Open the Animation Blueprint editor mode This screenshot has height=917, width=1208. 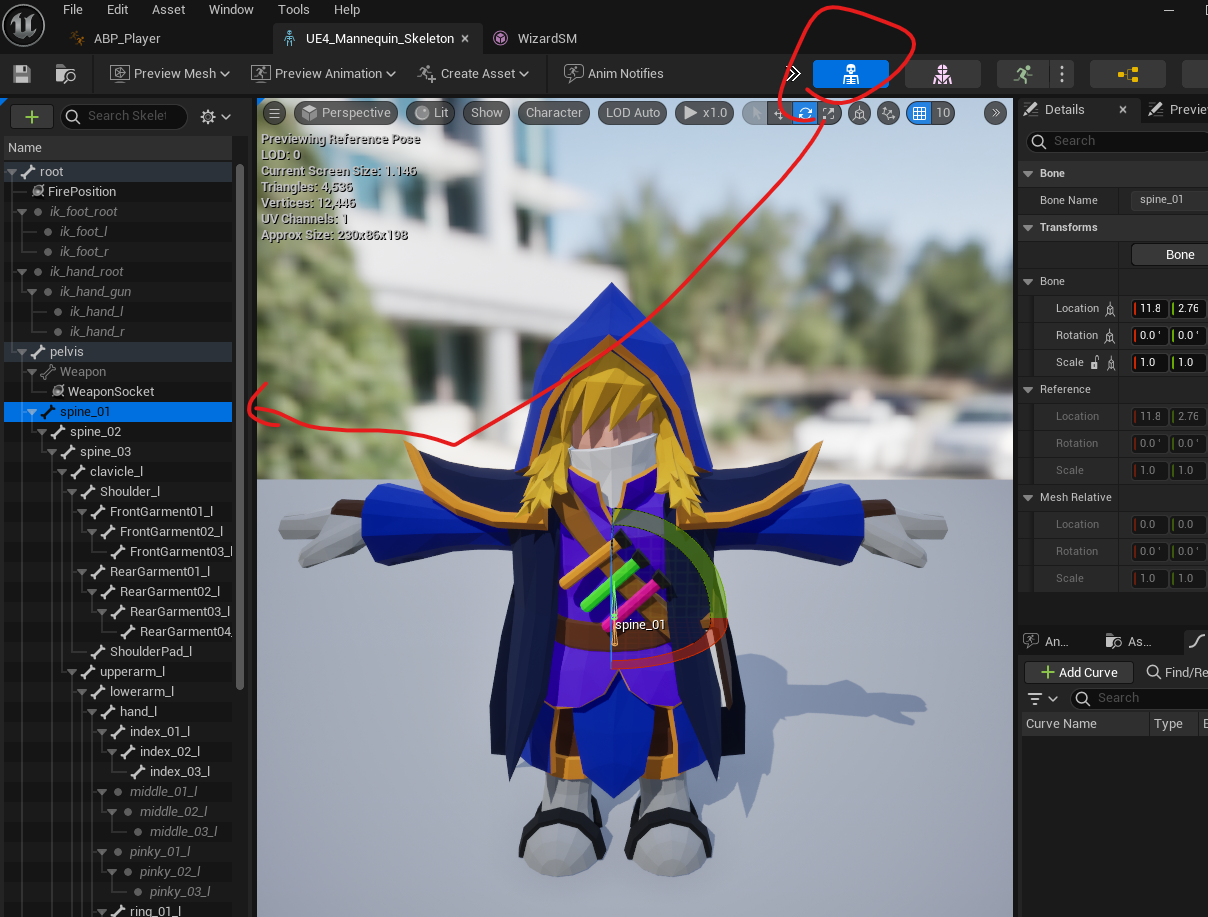point(1127,74)
